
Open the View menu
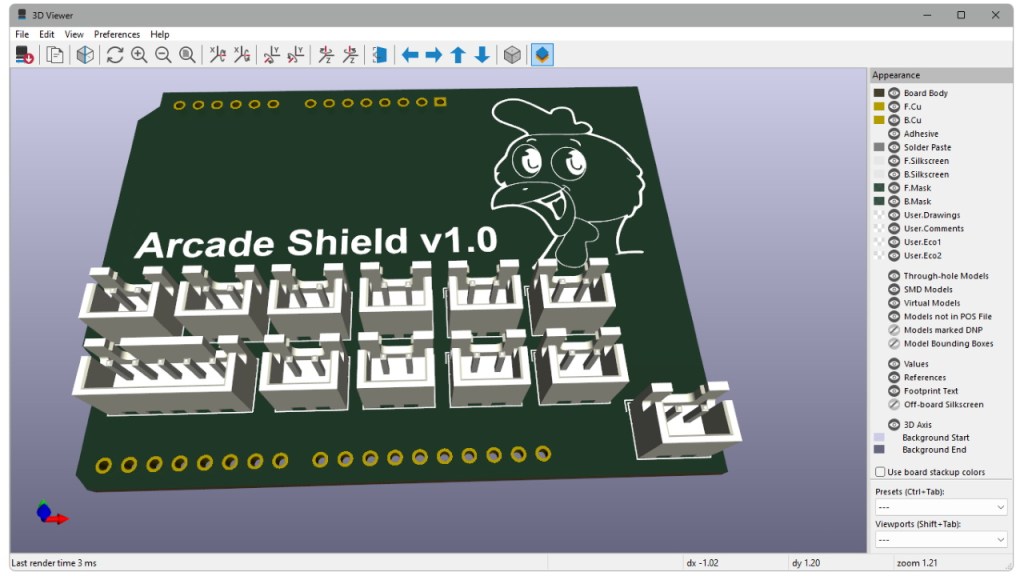[73, 33]
